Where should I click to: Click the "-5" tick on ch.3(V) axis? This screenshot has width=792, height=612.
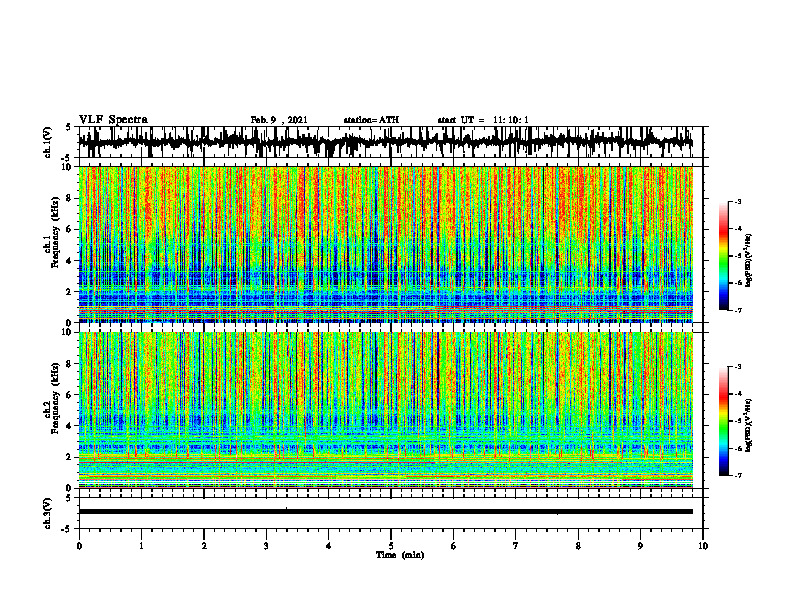tap(67, 529)
